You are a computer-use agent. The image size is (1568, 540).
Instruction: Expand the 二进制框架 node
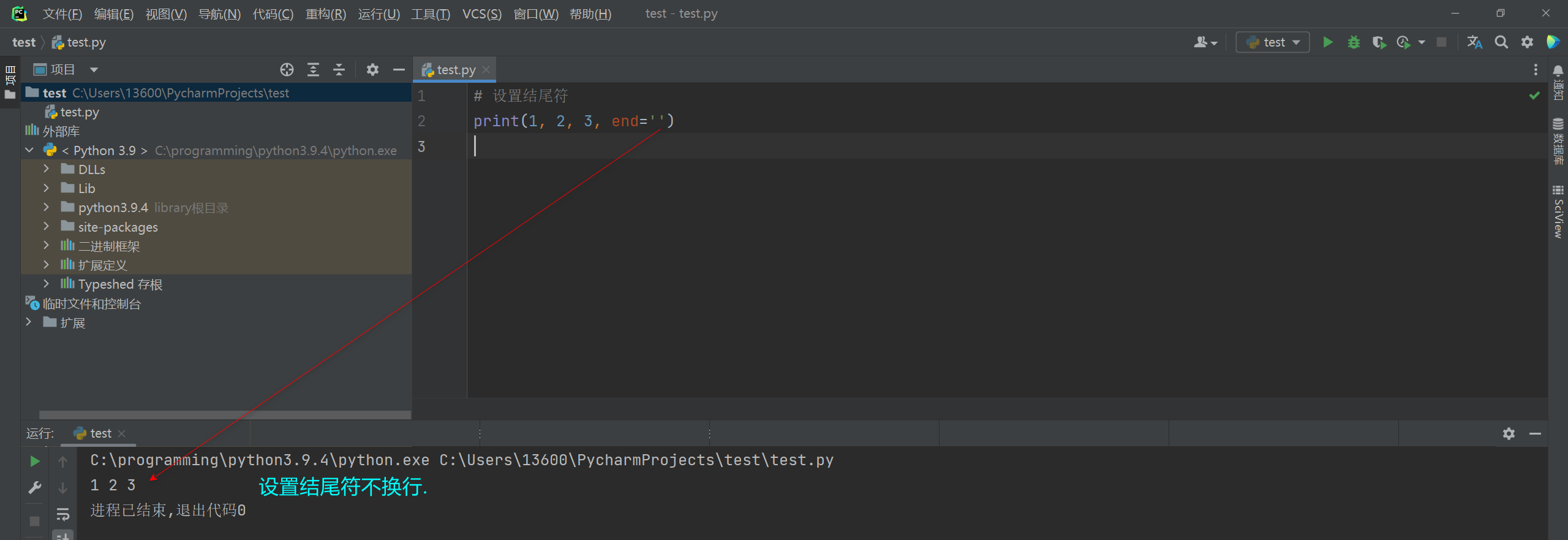[46, 246]
